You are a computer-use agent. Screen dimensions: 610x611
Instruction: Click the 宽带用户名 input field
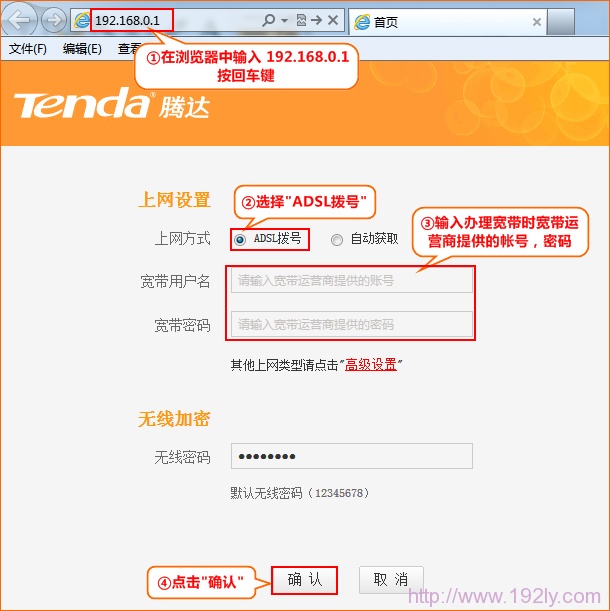(x=352, y=280)
